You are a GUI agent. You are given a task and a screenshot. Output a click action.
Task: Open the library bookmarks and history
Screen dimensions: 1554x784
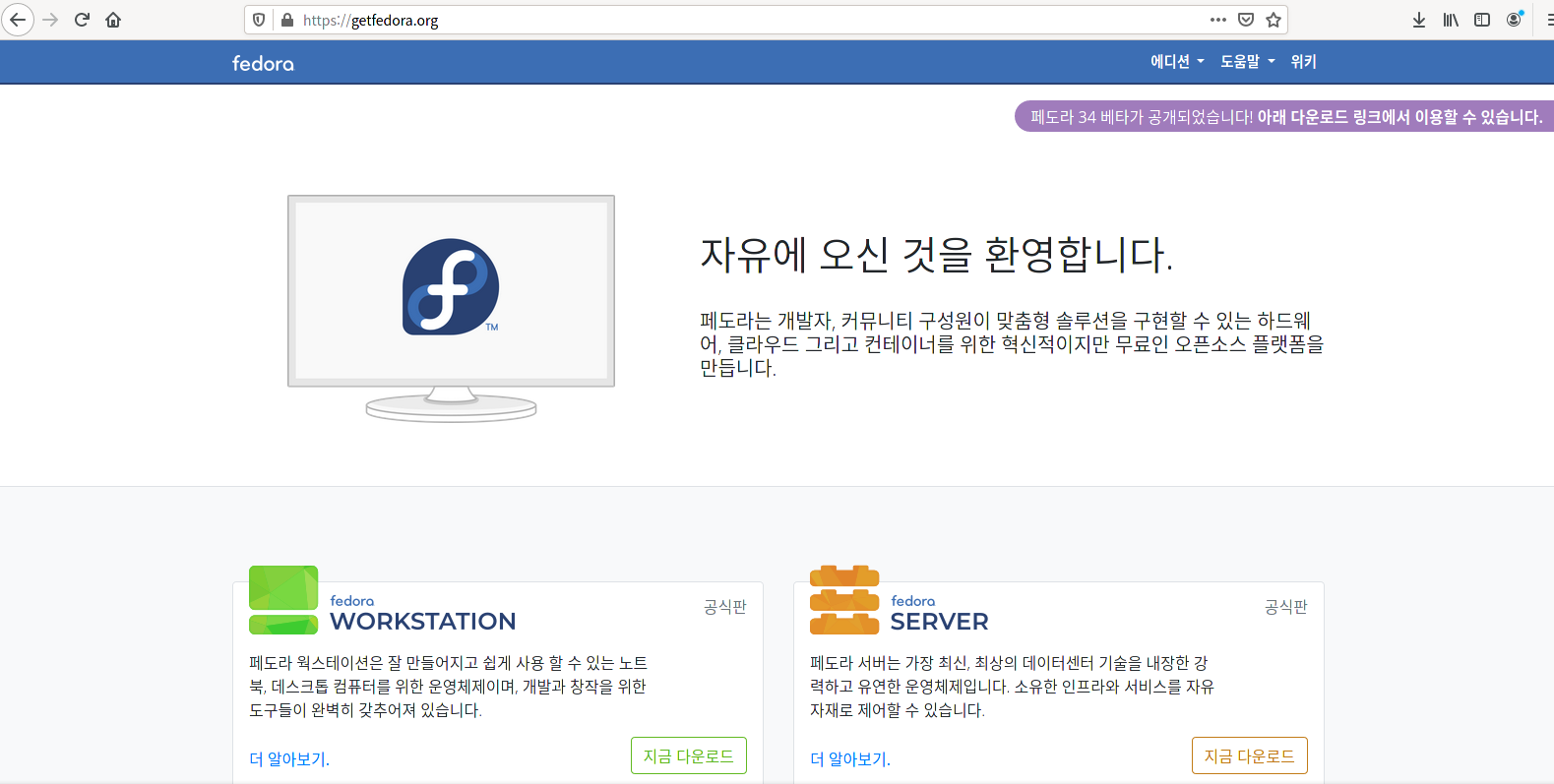coord(1451,20)
